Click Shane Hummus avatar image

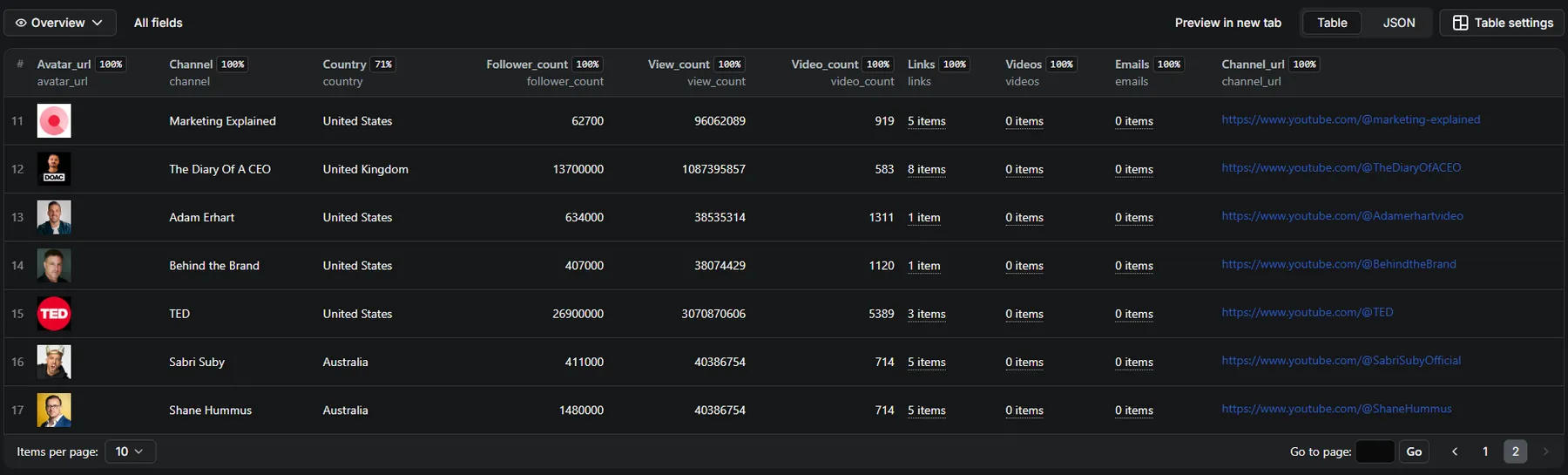pos(54,410)
